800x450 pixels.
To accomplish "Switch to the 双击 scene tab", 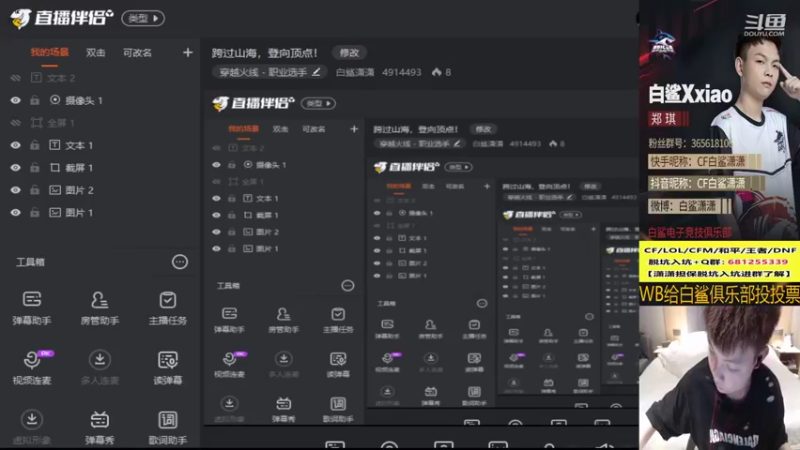I will [95, 53].
